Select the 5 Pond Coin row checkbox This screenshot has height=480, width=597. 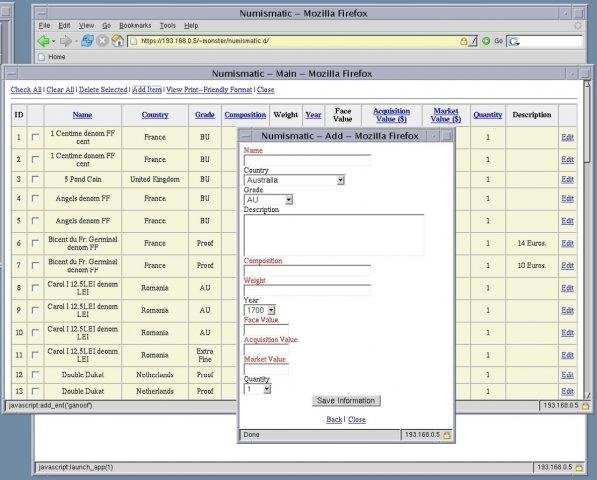click(35, 179)
